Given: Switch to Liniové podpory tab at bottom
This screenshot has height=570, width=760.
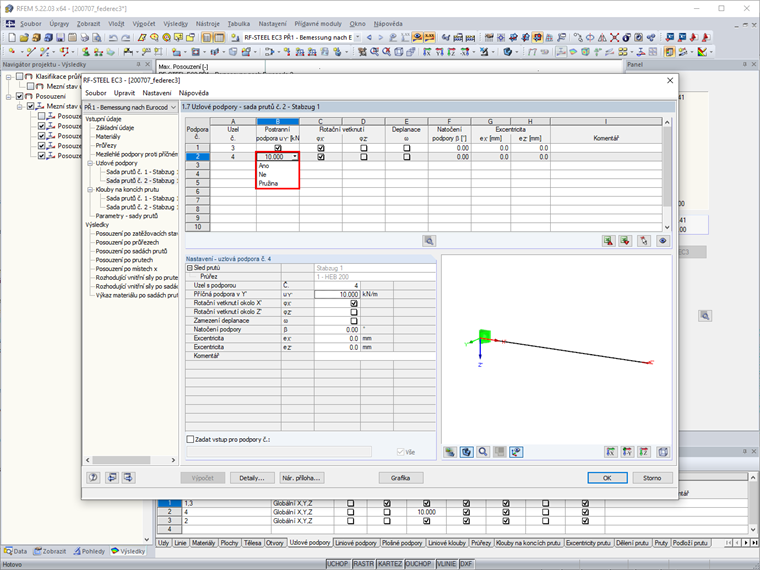Looking at the screenshot, I should tap(356, 543).
